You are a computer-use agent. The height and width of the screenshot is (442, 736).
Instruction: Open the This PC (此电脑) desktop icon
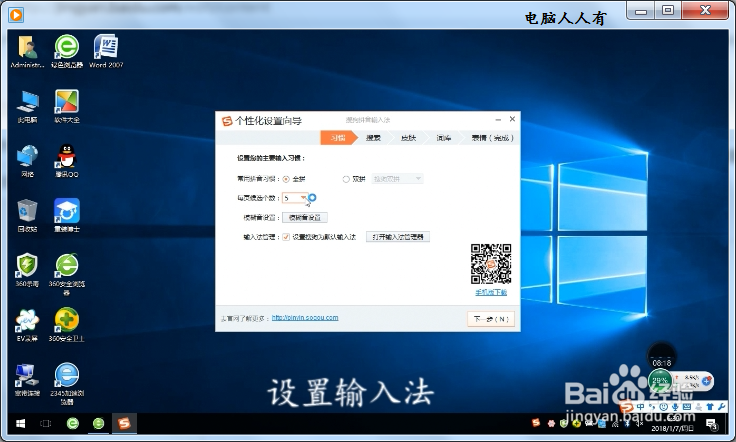[27, 107]
